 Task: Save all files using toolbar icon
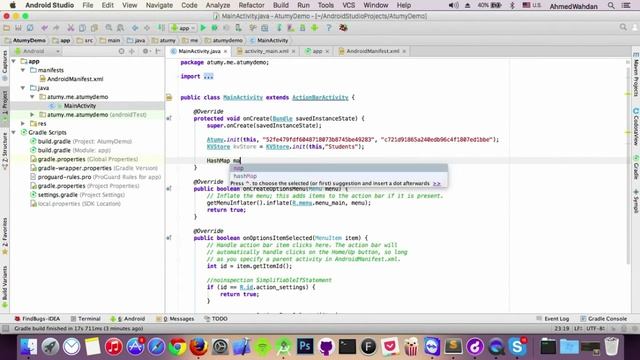18,28
